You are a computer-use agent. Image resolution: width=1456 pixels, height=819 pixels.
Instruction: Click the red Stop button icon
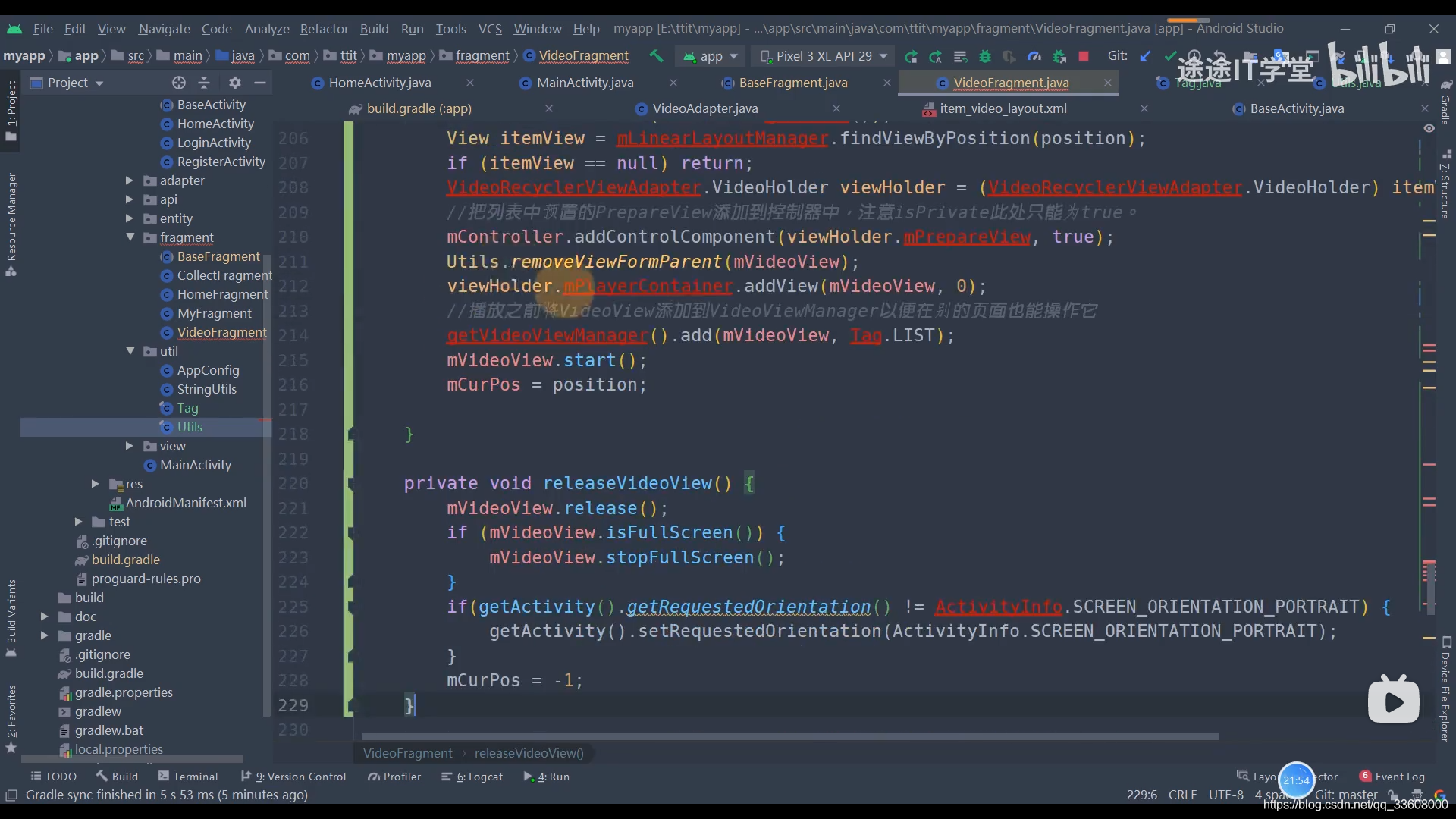1084,56
